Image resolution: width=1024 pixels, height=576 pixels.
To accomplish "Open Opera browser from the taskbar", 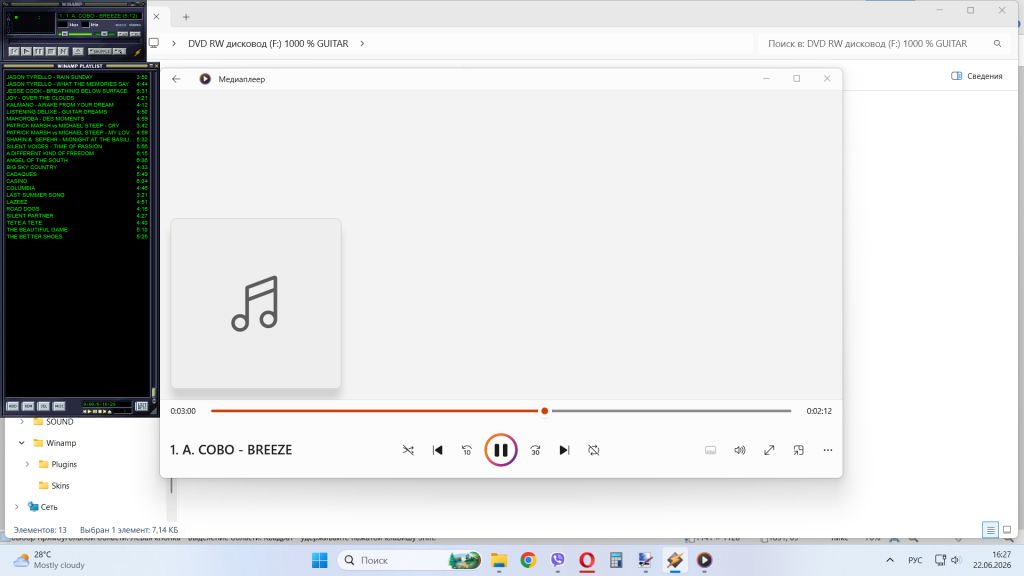I will [586, 560].
